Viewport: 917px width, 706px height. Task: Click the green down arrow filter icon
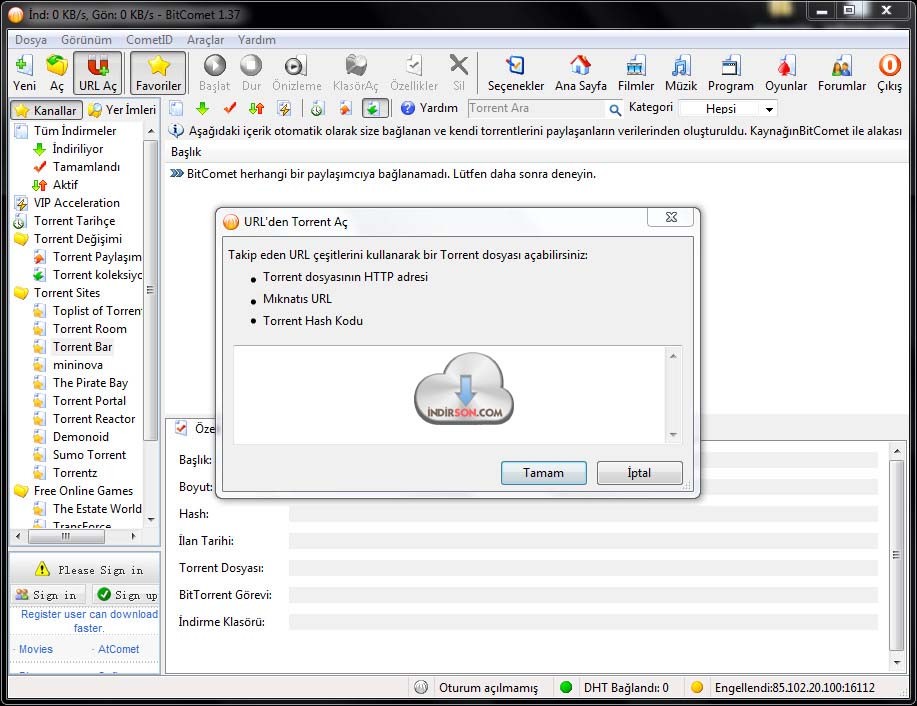pyautogui.click(x=202, y=108)
